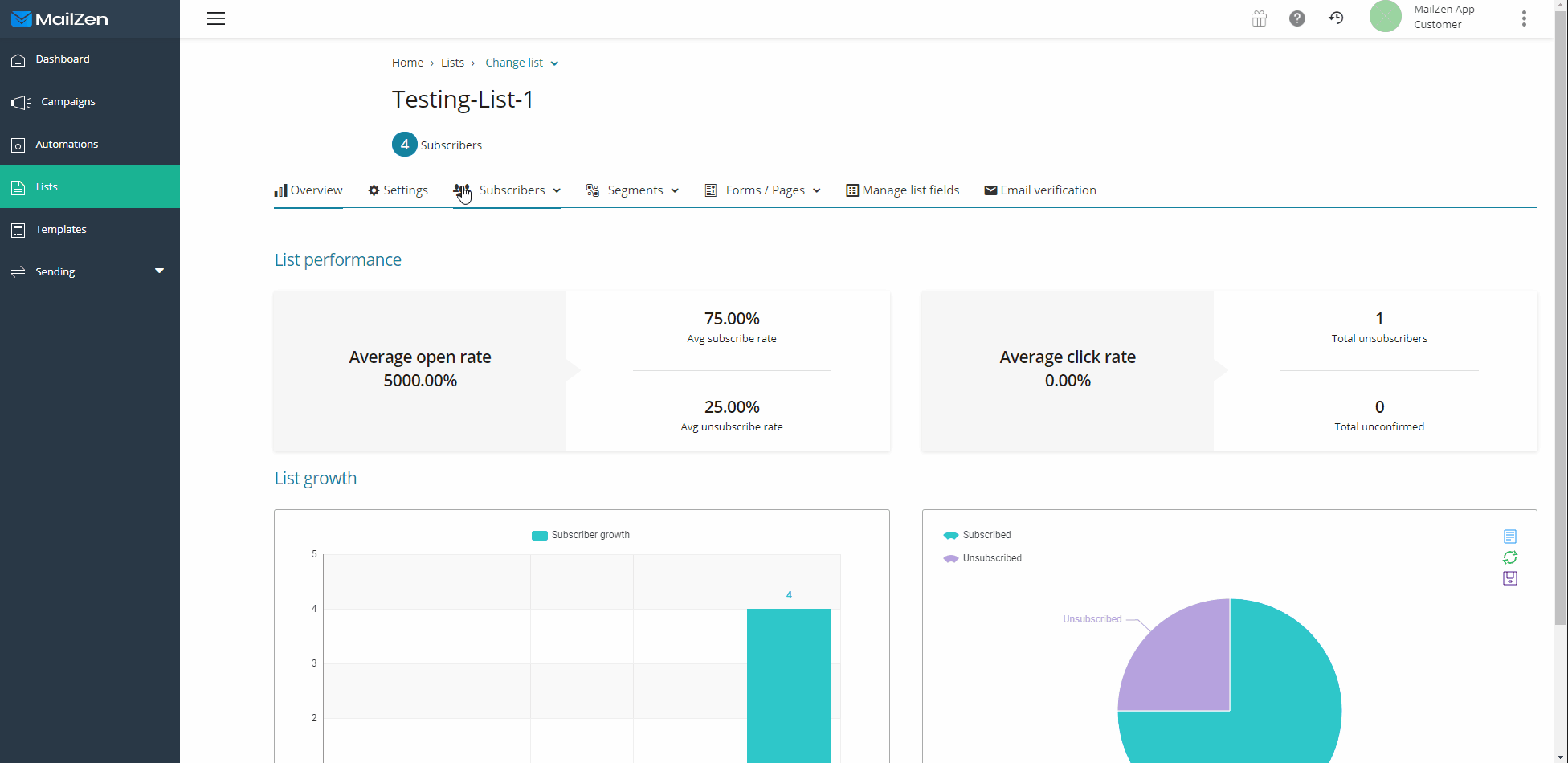The image size is (1568, 763).
Task: Expand the Segments dropdown arrow
Action: (675, 191)
